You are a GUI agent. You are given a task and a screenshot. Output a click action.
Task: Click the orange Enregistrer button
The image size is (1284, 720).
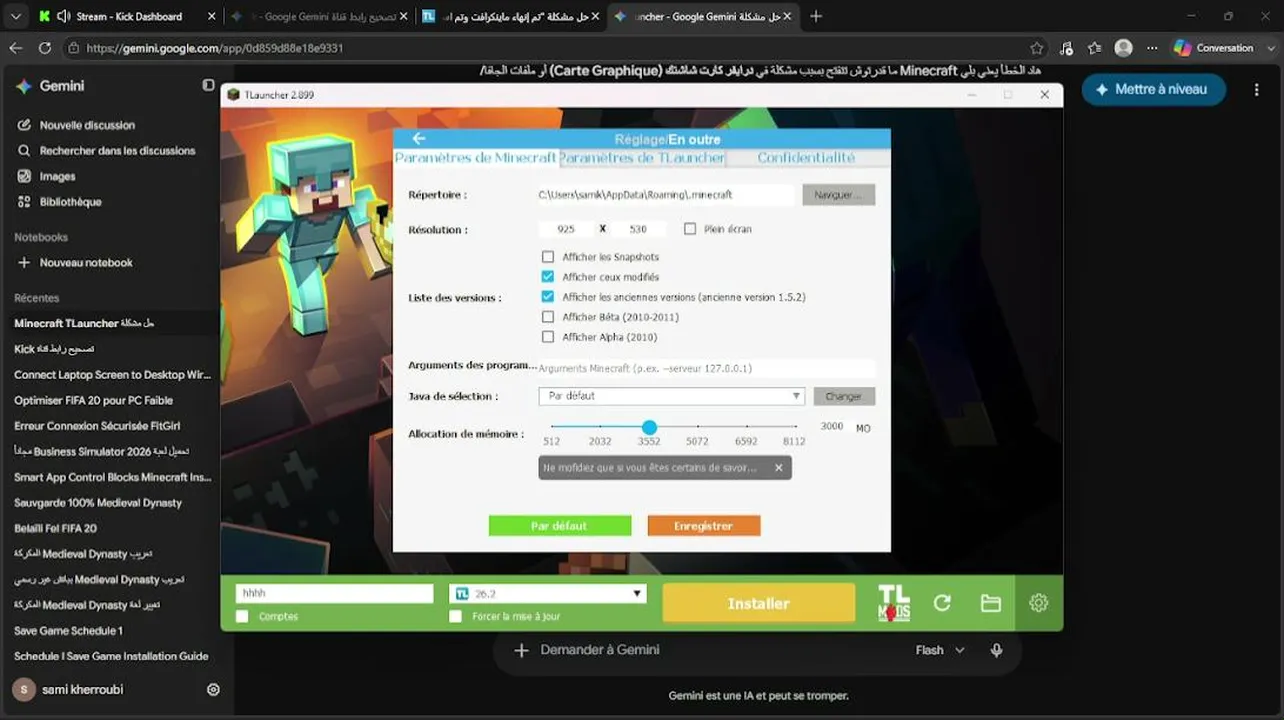coord(704,526)
